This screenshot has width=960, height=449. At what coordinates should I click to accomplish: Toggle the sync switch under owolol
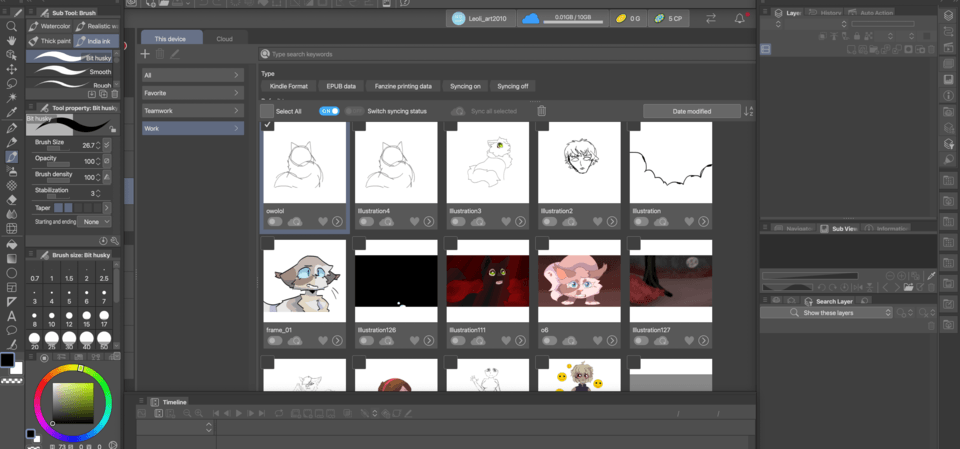[275, 222]
